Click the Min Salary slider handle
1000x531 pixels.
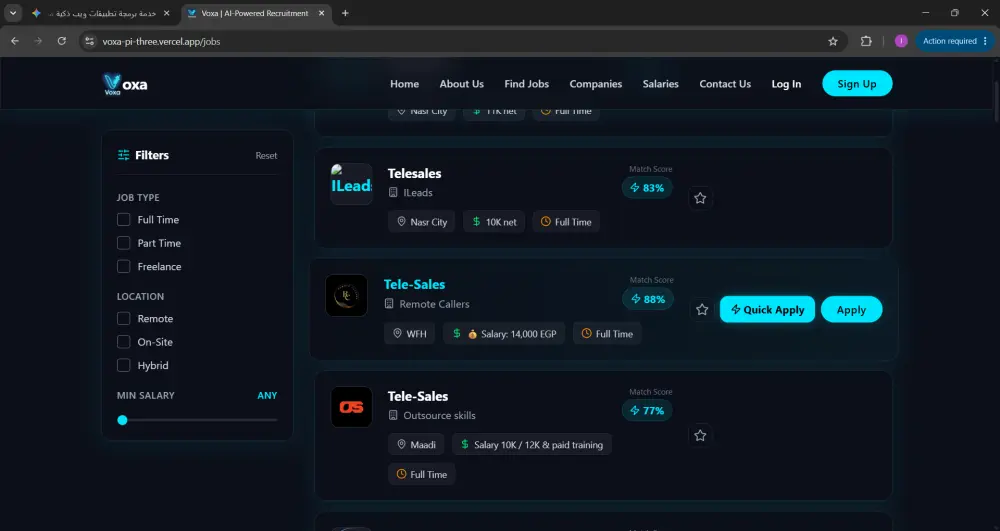pos(122,420)
